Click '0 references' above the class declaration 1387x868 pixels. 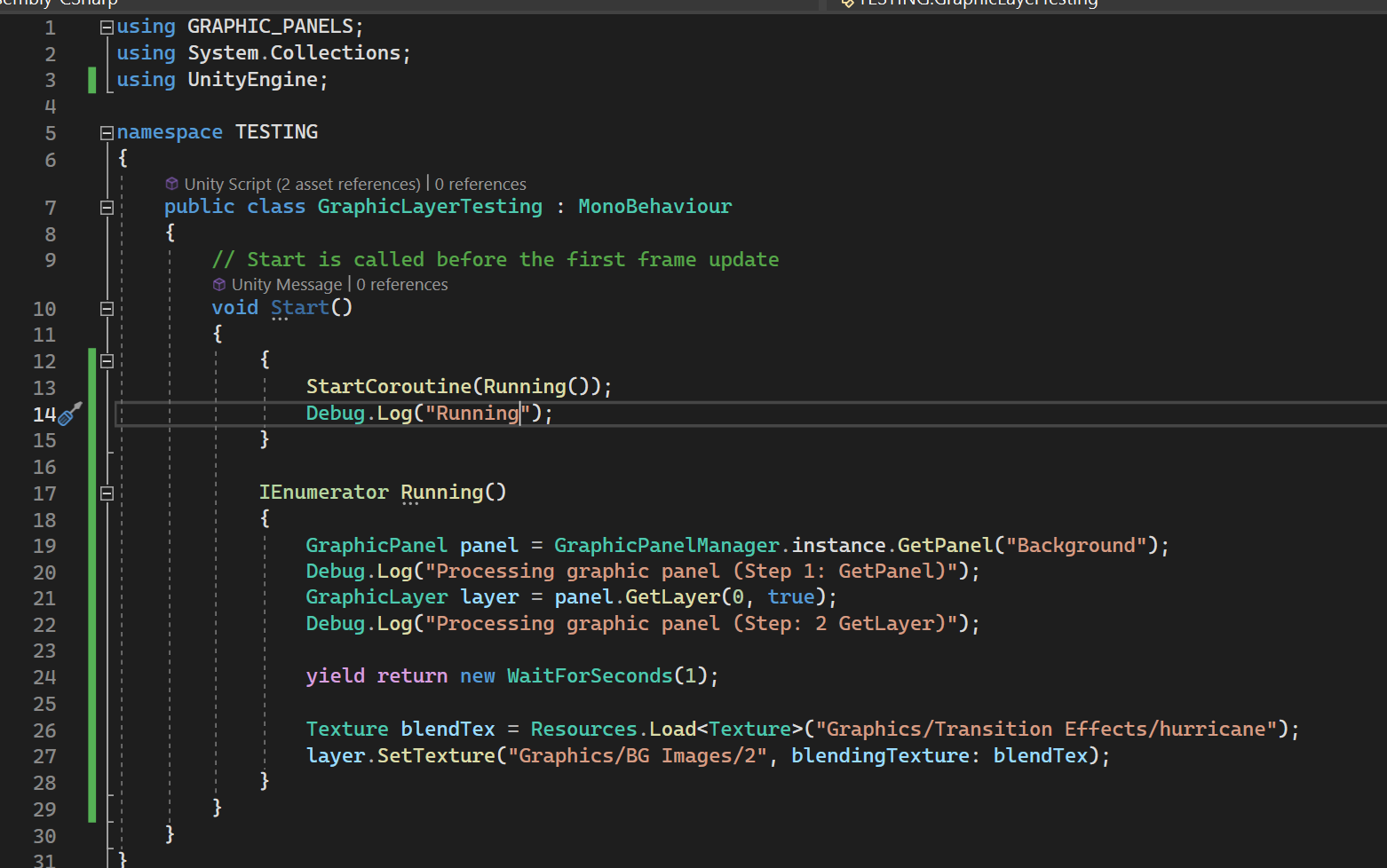[x=480, y=184]
